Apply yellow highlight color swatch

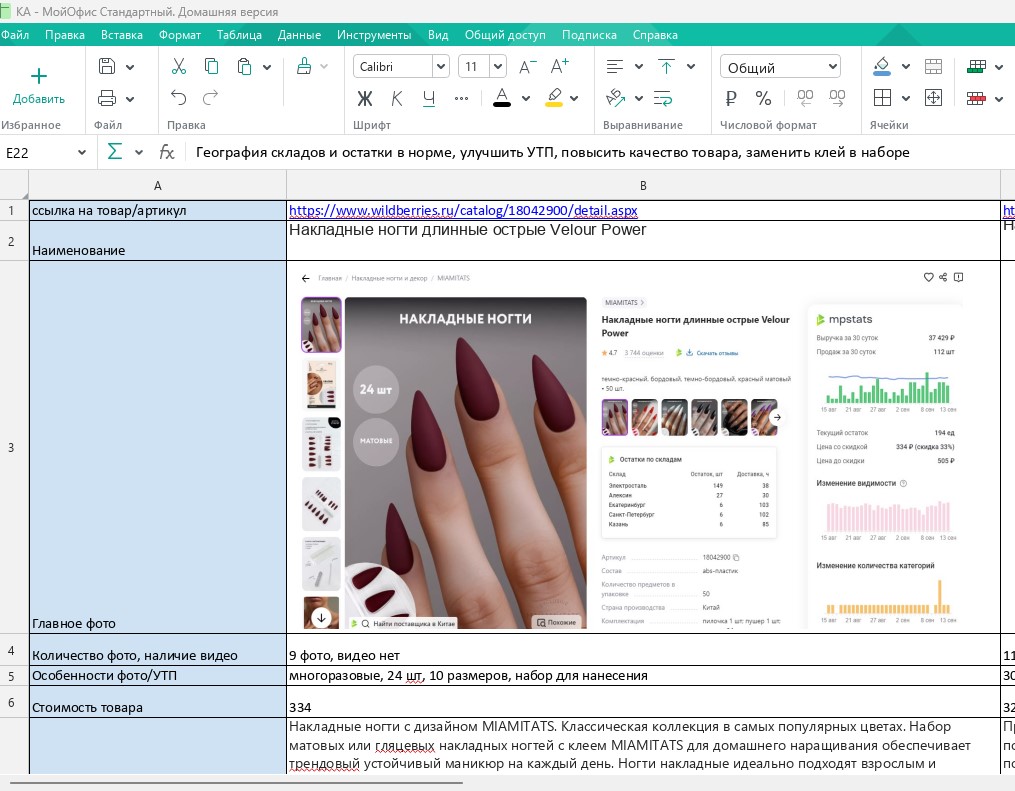coord(553,98)
